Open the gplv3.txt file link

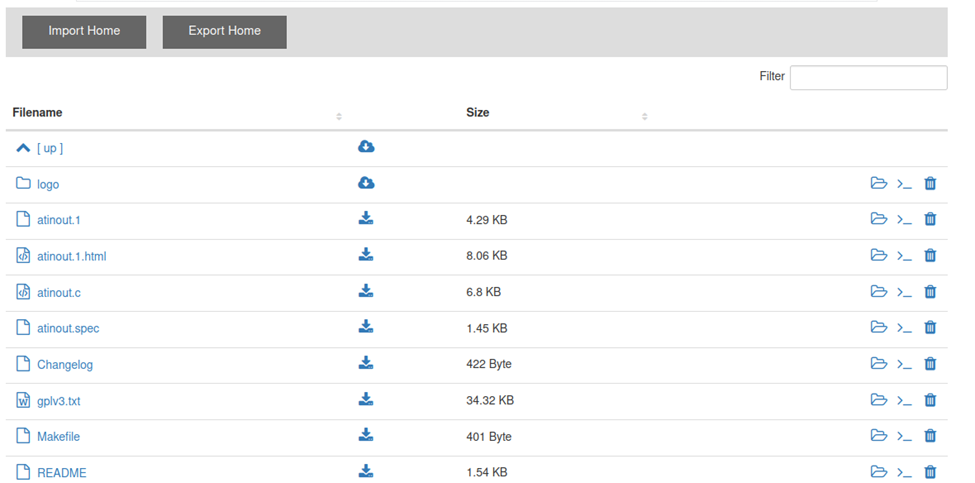(58, 401)
